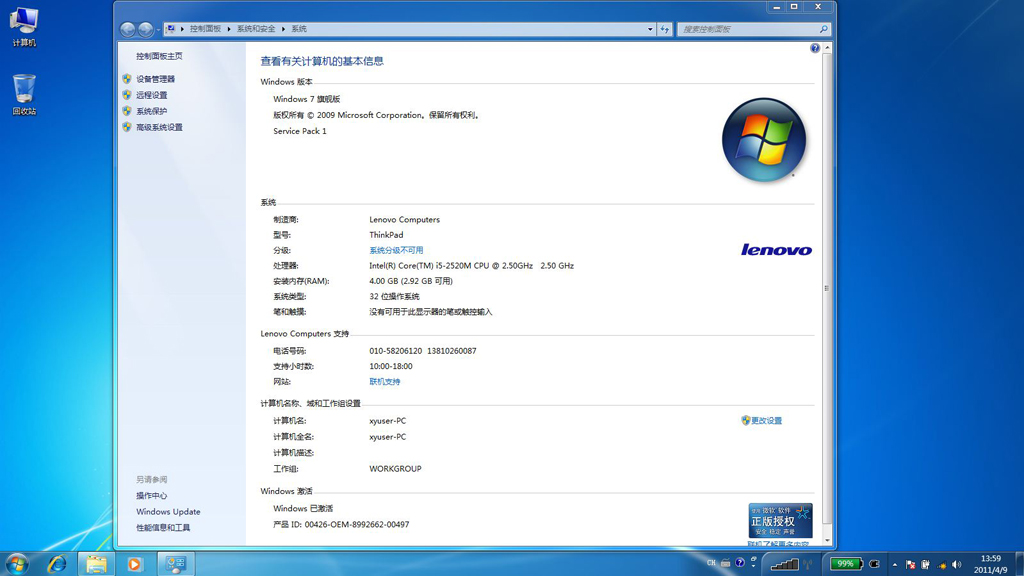This screenshot has height=576, width=1024.
Task: Open 操作中心 link
Action: point(152,496)
